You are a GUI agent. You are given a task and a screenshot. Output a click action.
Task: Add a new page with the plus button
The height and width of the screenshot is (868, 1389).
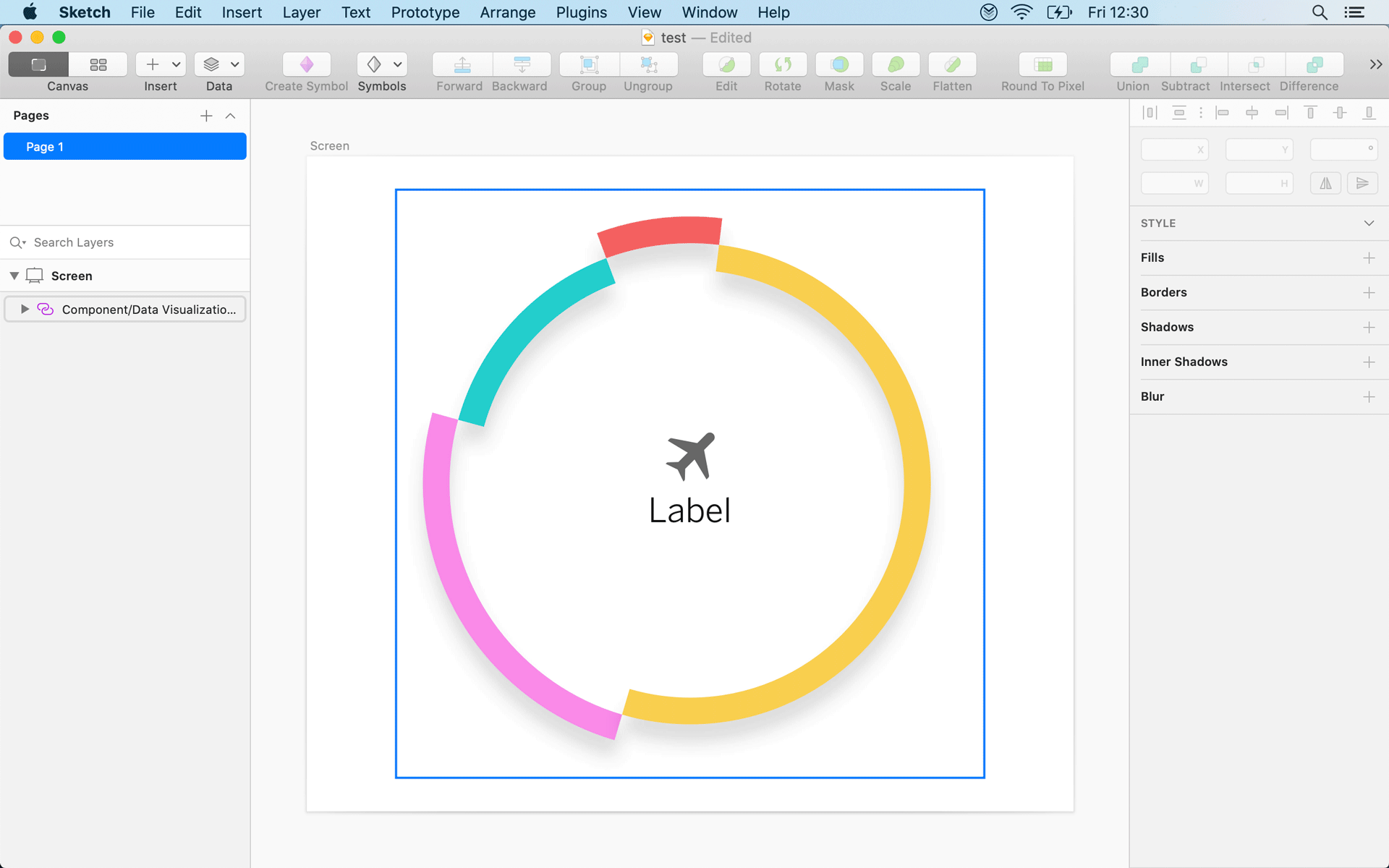[206, 116]
